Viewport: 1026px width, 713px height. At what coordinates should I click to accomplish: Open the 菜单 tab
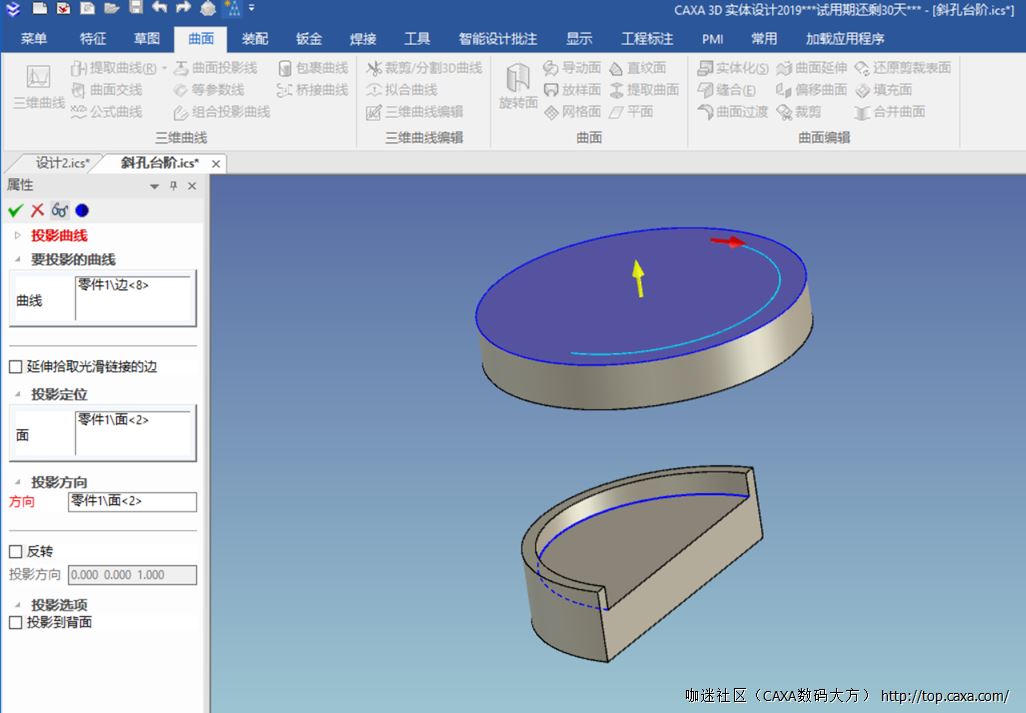coord(33,39)
